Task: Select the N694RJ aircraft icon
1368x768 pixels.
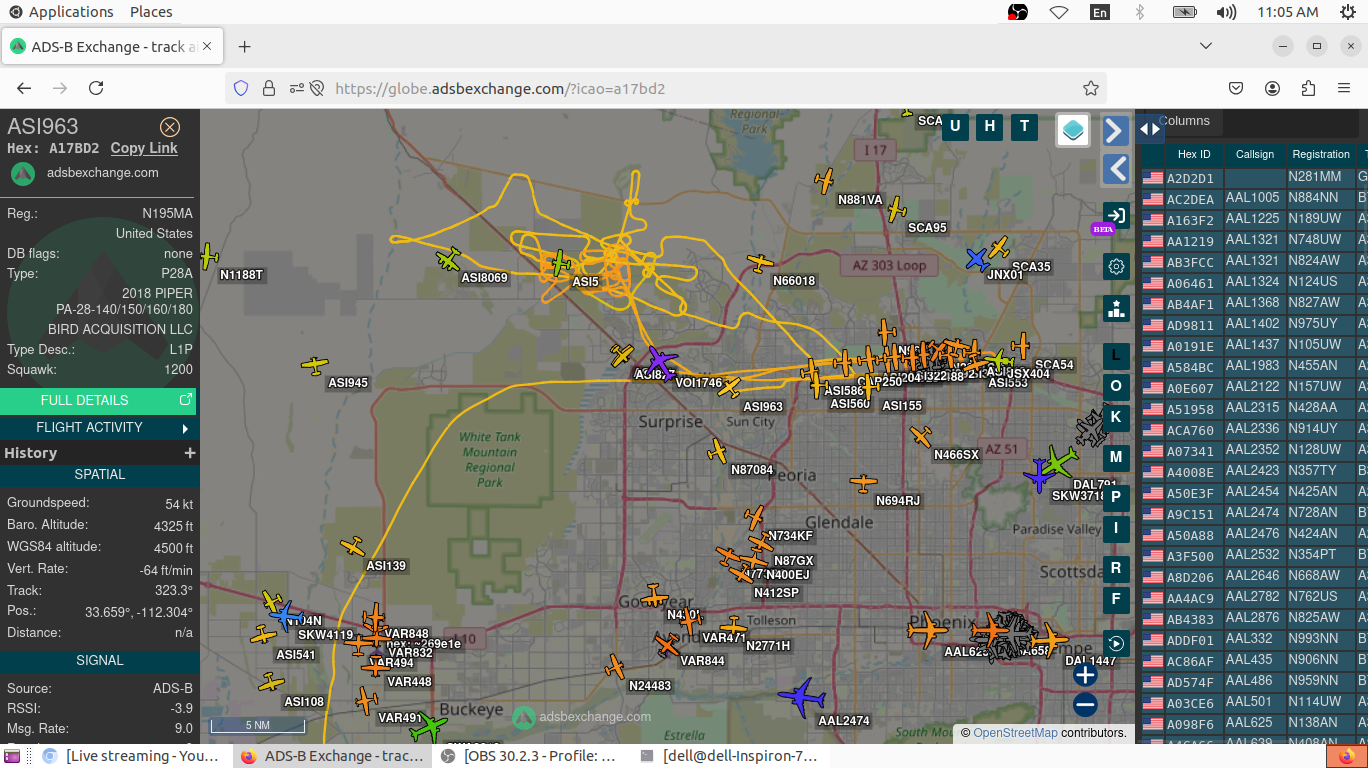Action: click(x=863, y=483)
